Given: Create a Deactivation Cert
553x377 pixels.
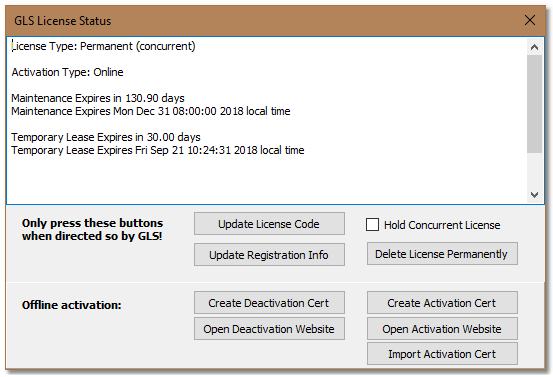Looking at the screenshot, I should [269, 303].
